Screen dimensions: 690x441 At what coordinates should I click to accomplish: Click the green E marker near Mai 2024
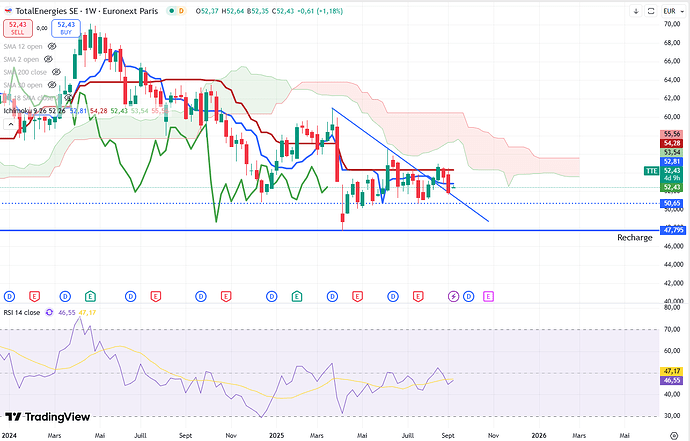[90, 297]
